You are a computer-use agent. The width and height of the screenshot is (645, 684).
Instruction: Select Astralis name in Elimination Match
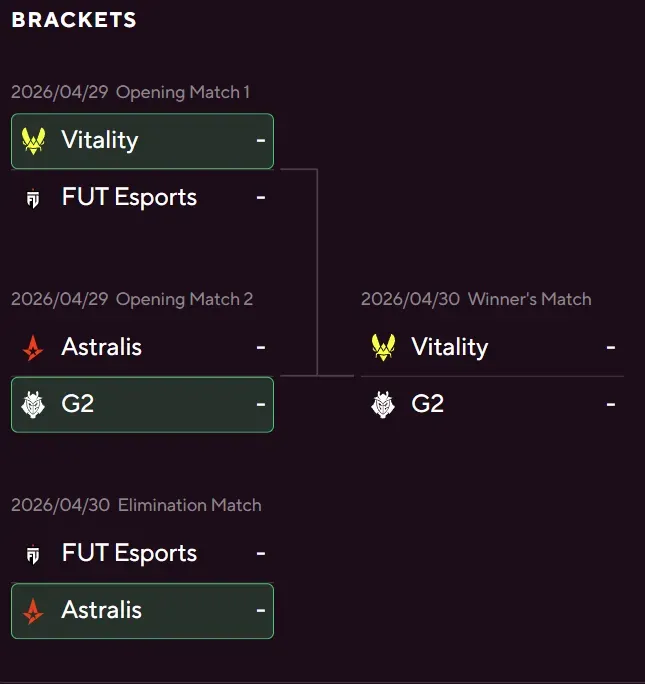[102, 610]
